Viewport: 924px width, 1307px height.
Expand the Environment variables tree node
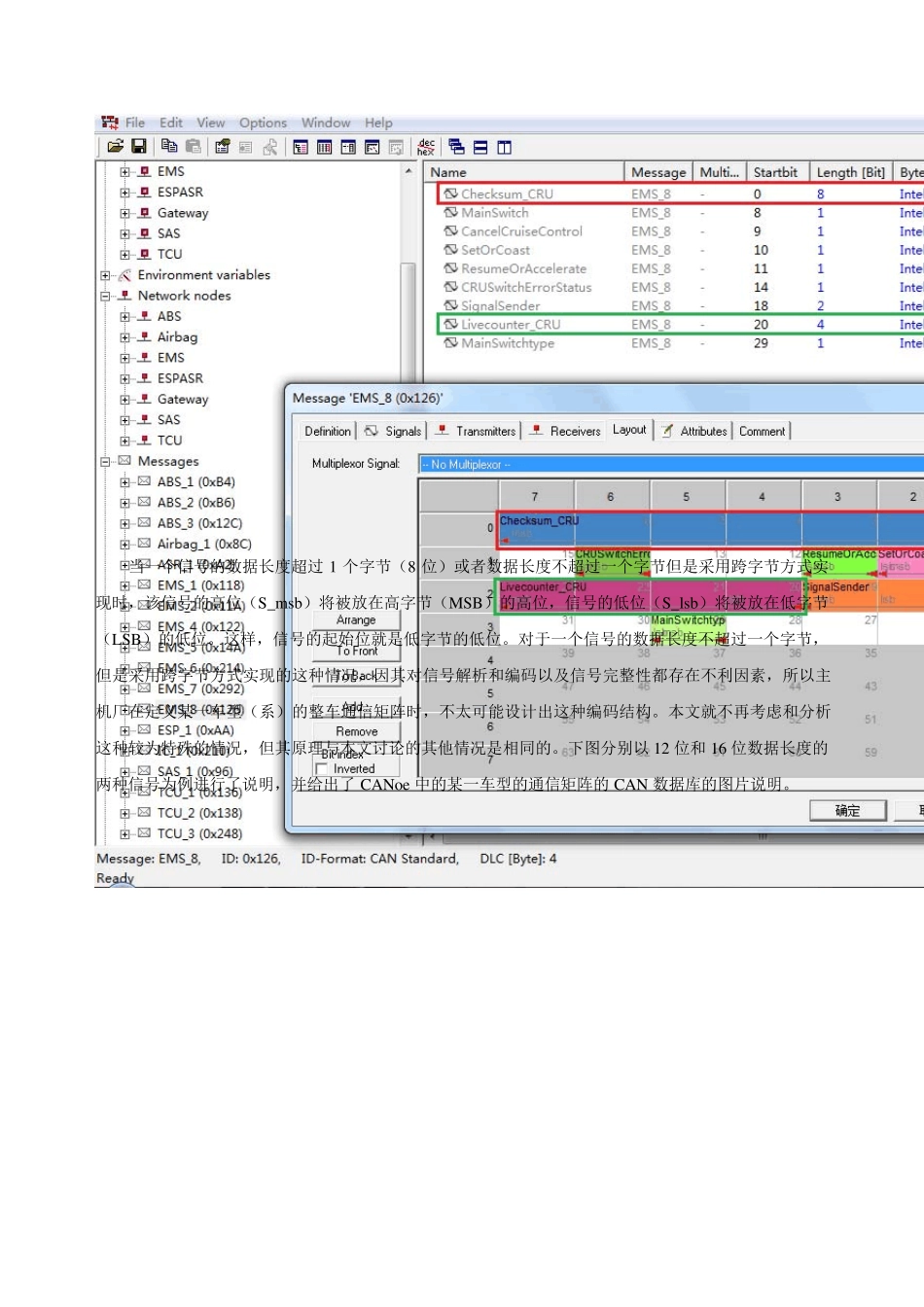[105, 275]
